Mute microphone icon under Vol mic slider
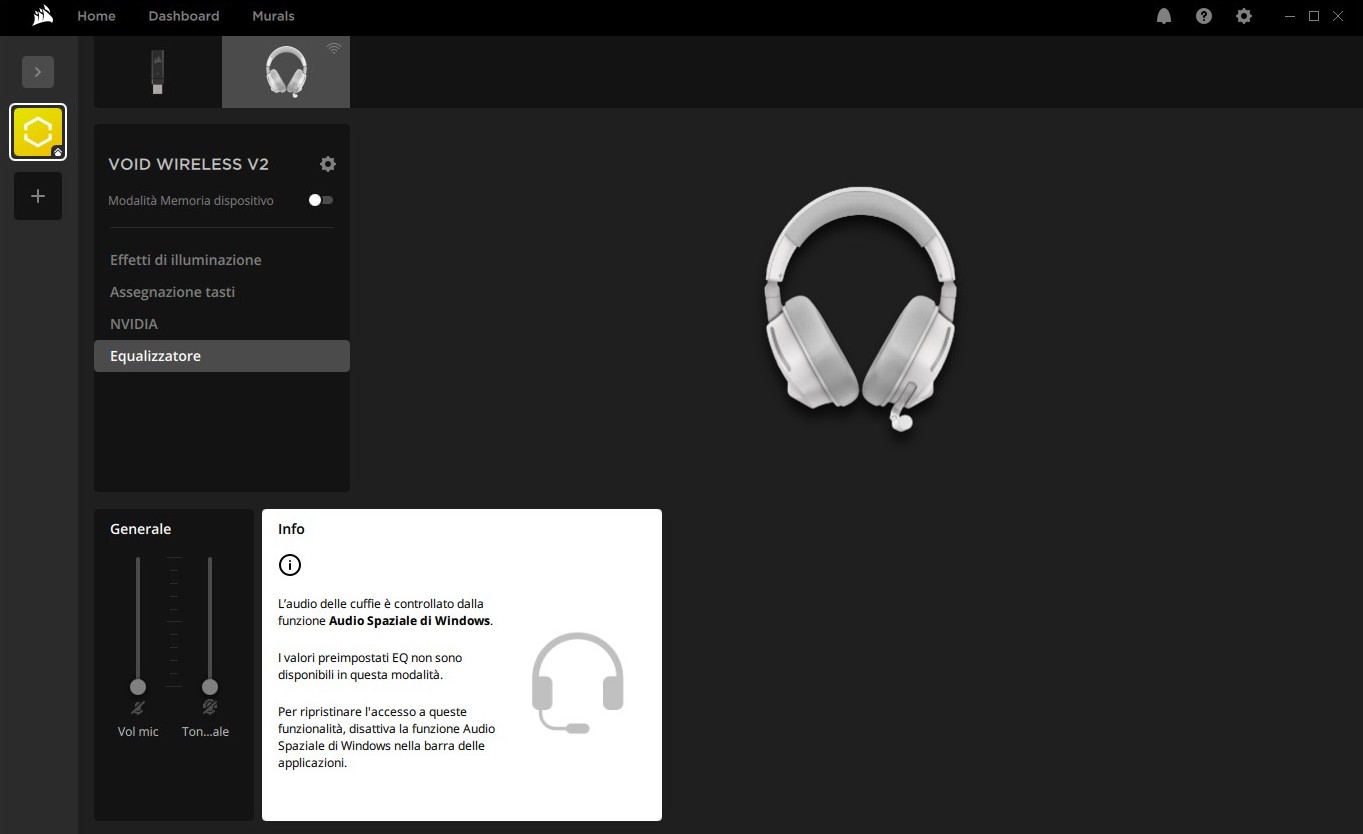The width and height of the screenshot is (1363, 834). (x=138, y=708)
